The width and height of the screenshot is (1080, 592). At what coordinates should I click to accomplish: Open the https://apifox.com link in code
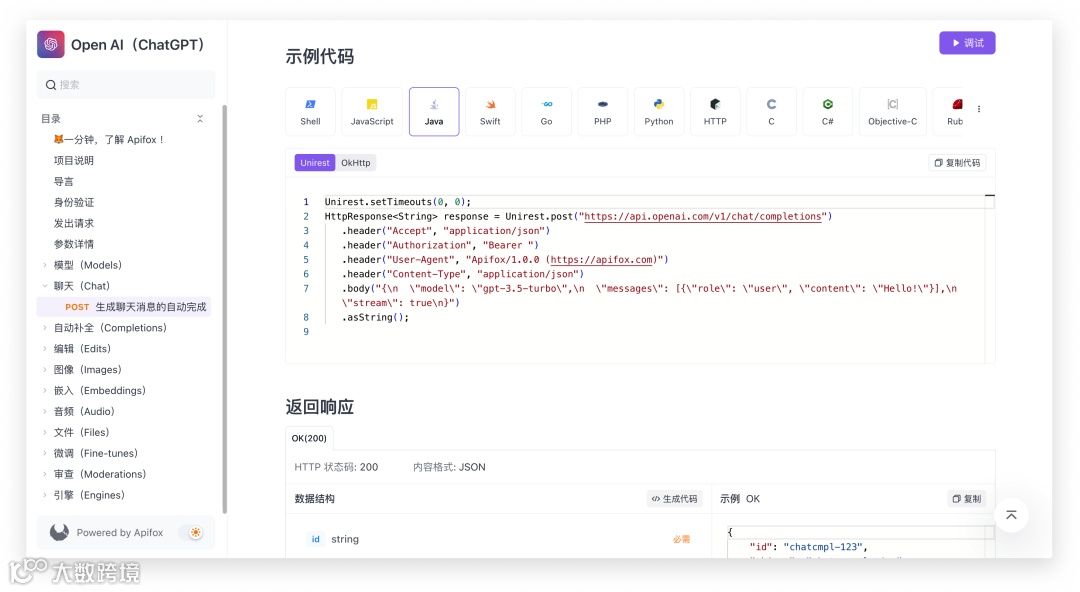(x=601, y=260)
